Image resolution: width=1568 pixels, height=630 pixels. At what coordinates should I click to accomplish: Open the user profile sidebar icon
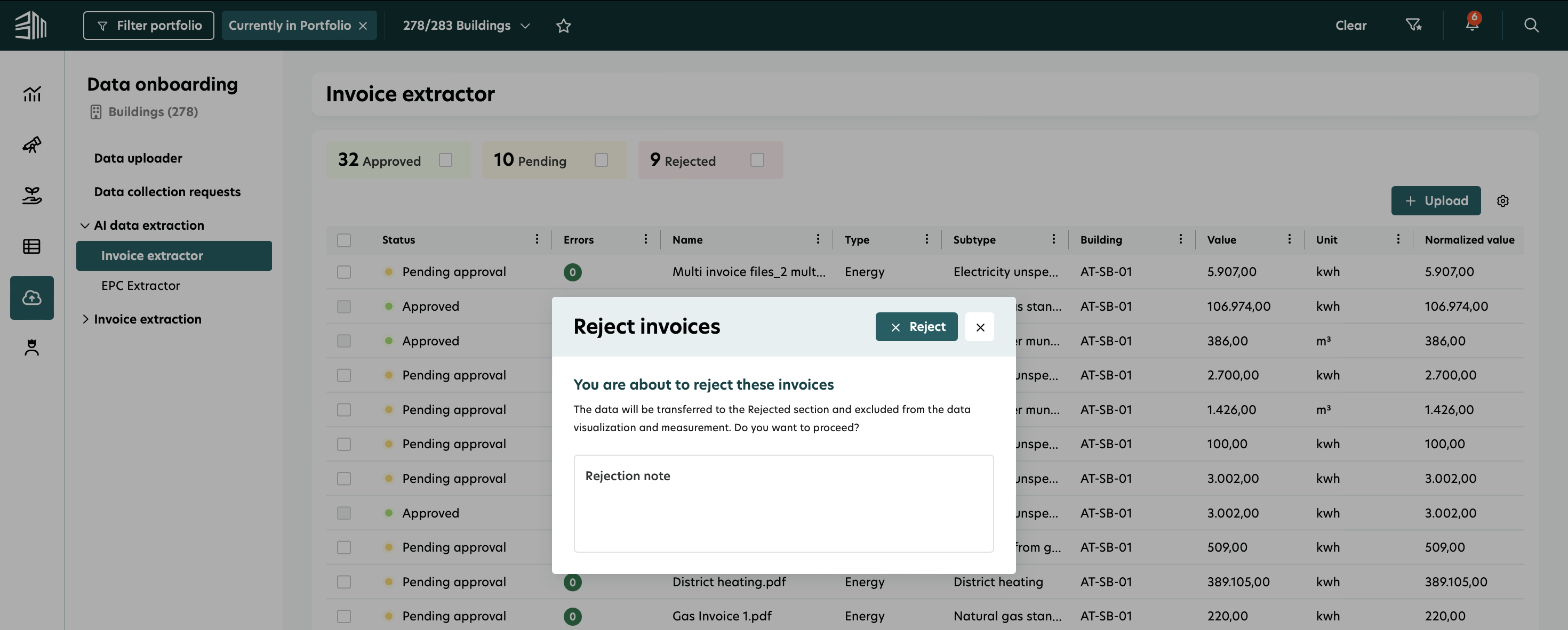(31, 347)
